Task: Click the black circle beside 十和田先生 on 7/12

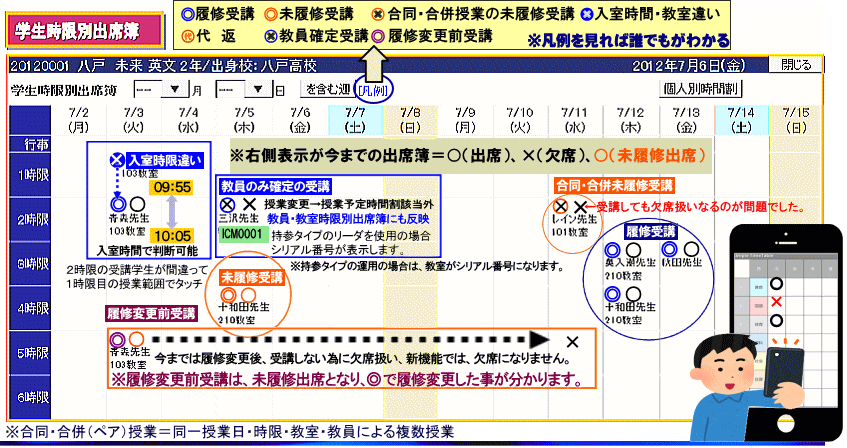Action: (x=633, y=294)
